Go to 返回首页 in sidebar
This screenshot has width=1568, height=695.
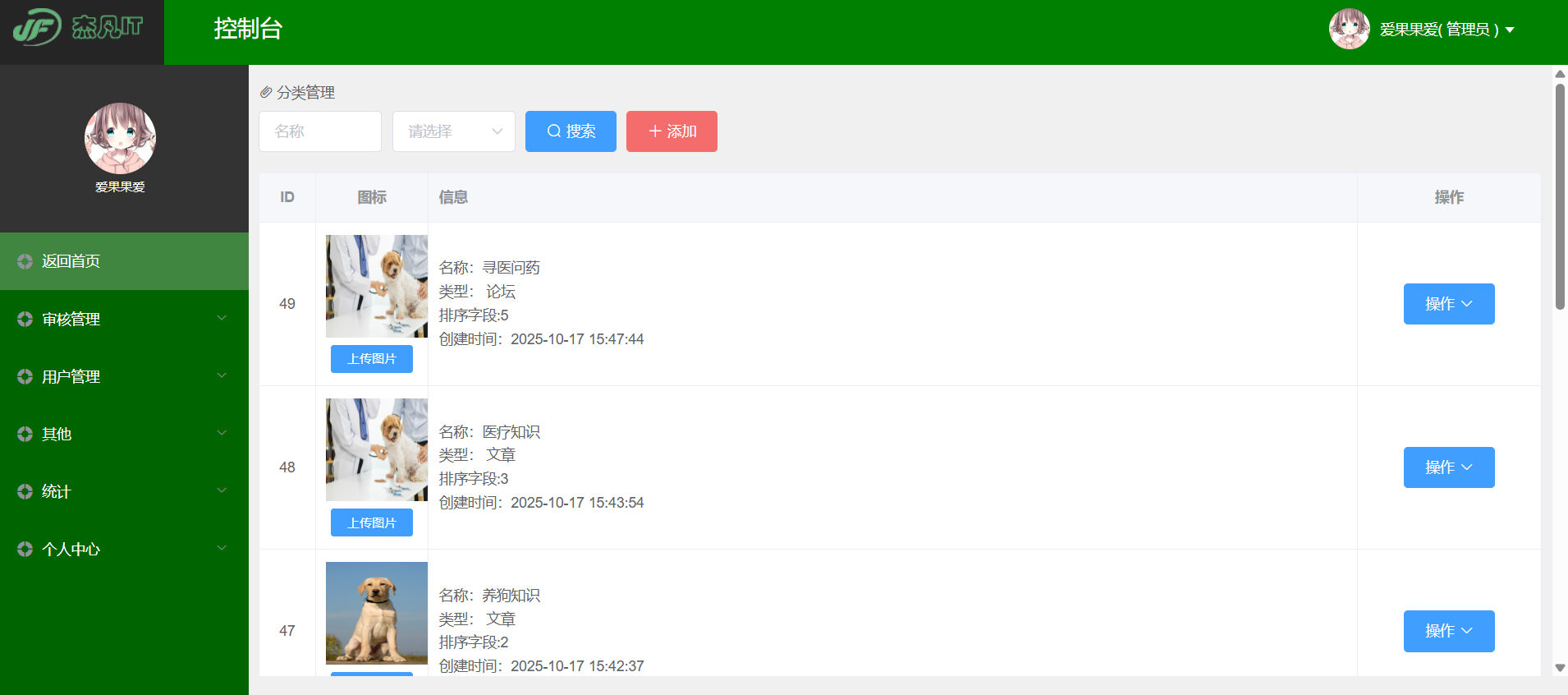(x=124, y=261)
